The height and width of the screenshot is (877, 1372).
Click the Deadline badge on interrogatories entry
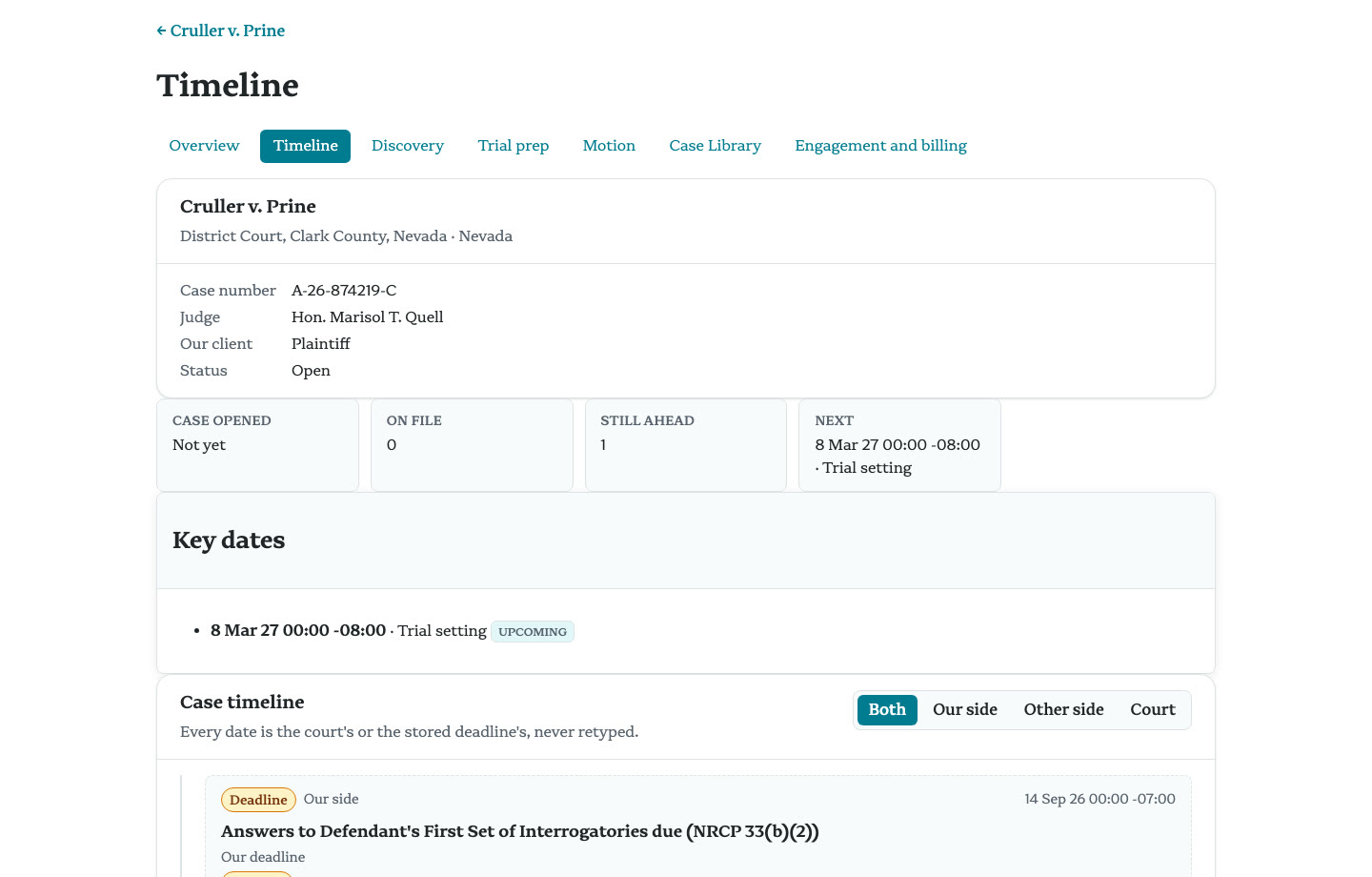click(258, 800)
